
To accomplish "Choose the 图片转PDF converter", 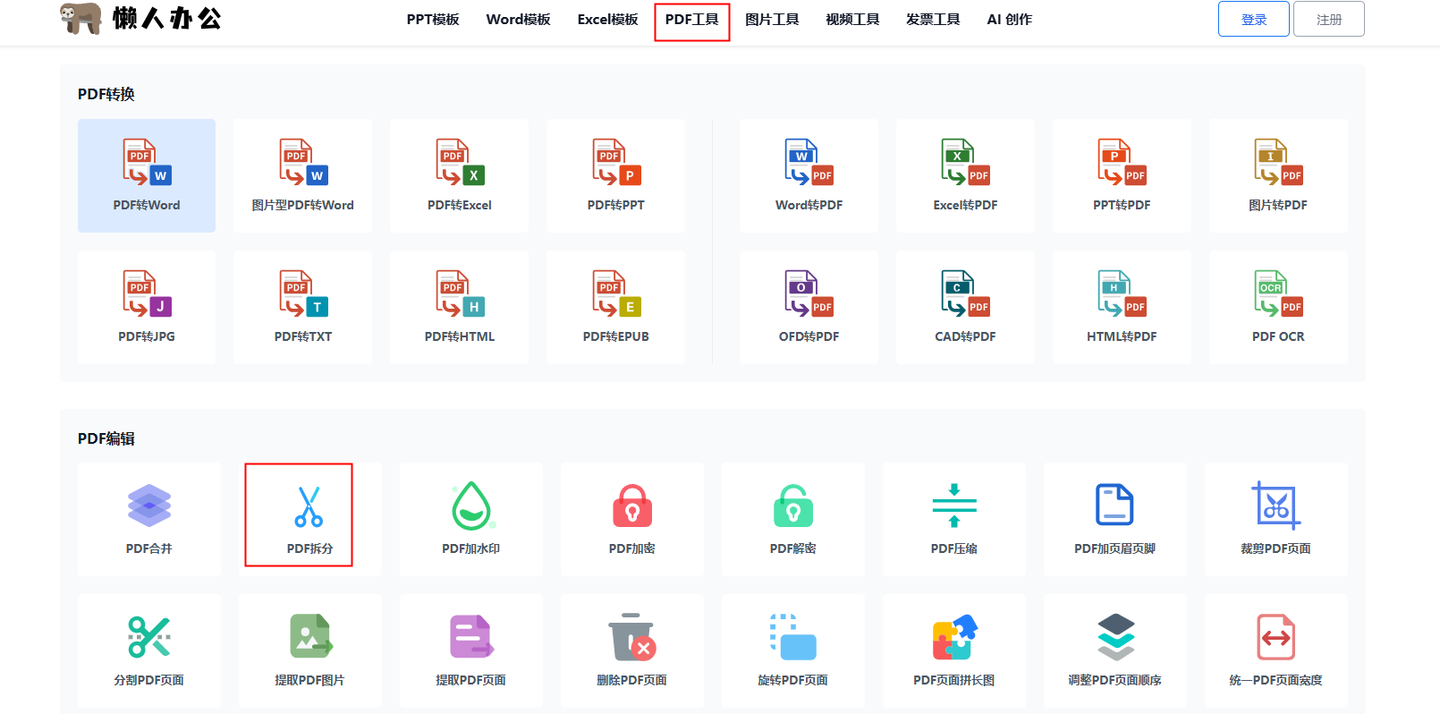I will coord(1278,176).
